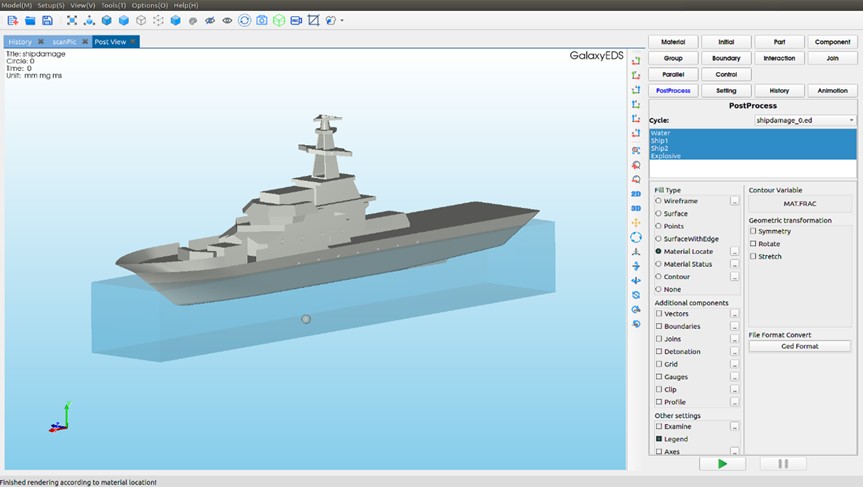Open the Tools(T) menu
The width and height of the screenshot is (863, 487).
(x=114, y=5)
